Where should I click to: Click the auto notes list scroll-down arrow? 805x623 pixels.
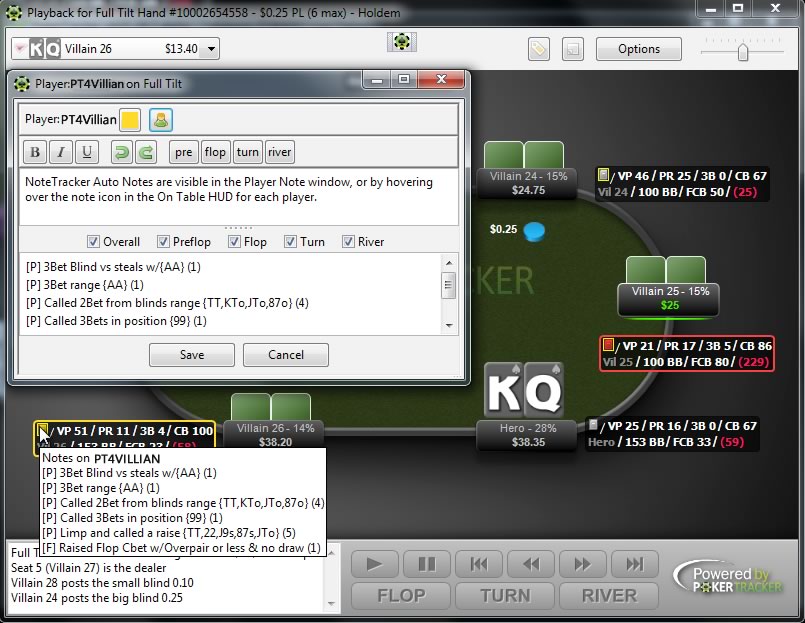coord(449,325)
